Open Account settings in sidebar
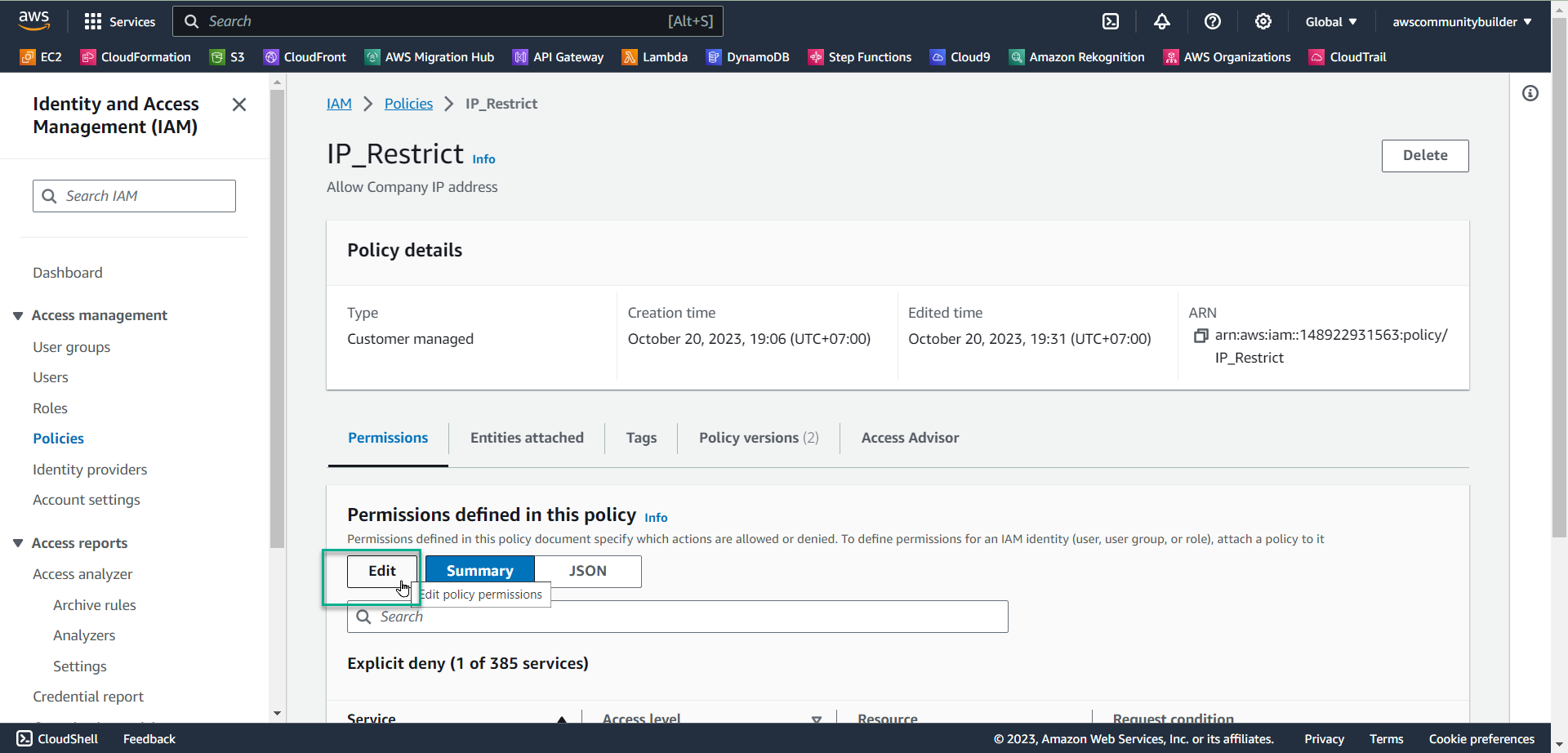This screenshot has height=753, width=1568. pyautogui.click(x=87, y=500)
